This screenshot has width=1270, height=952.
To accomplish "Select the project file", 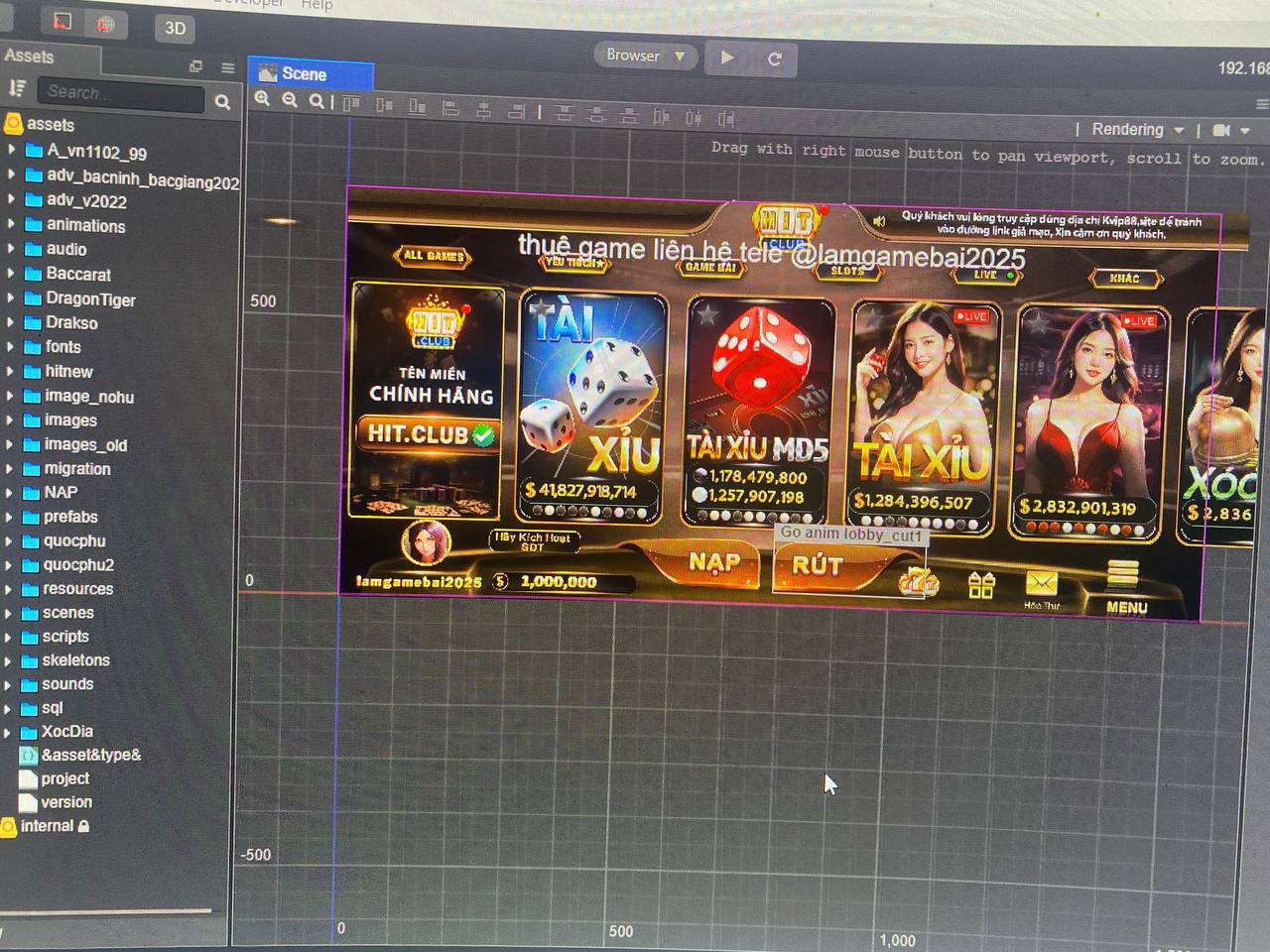I will [x=65, y=779].
